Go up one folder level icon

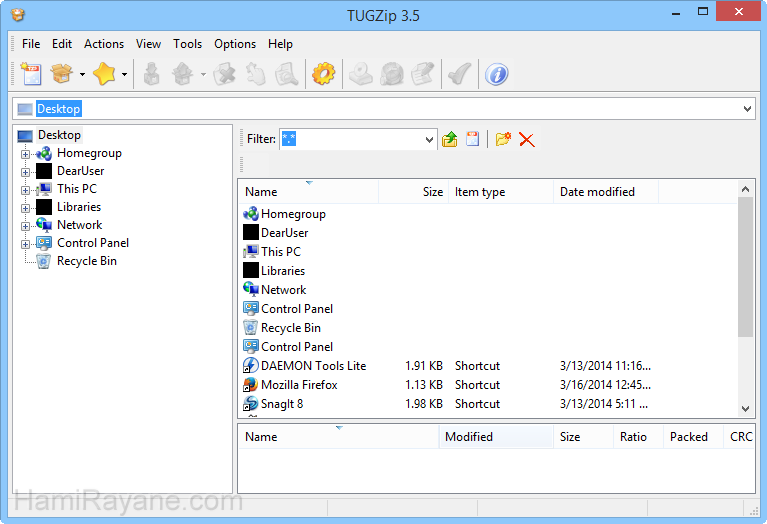(x=450, y=139)
